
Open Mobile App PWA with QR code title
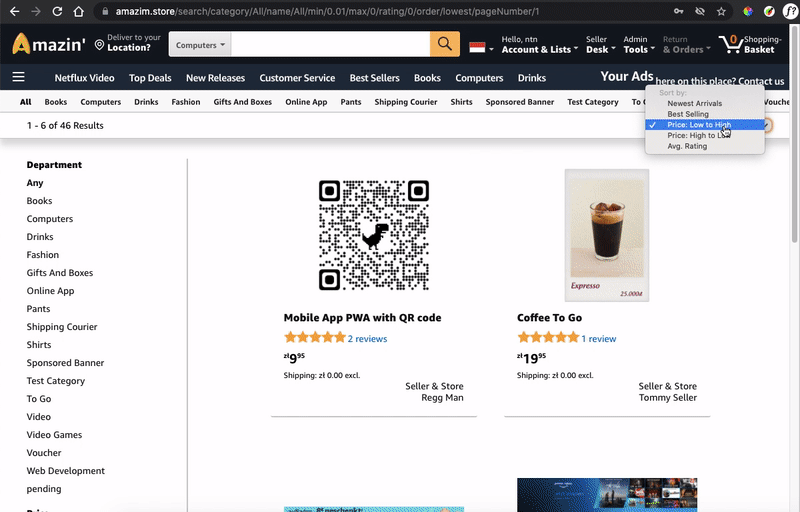pyautogui.click(x=362, y=317)
